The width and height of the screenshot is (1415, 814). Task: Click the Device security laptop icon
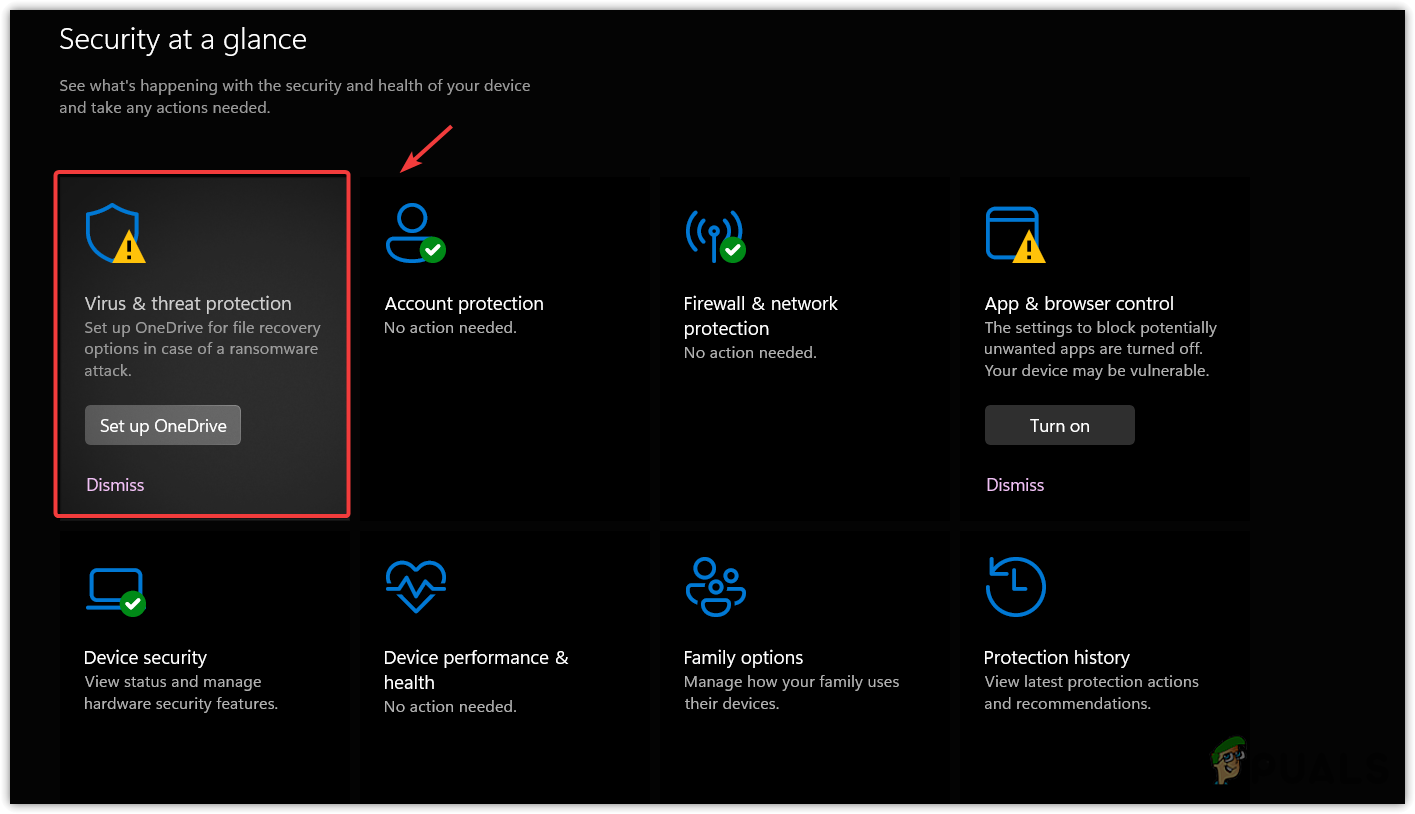[x=115, y=588]
